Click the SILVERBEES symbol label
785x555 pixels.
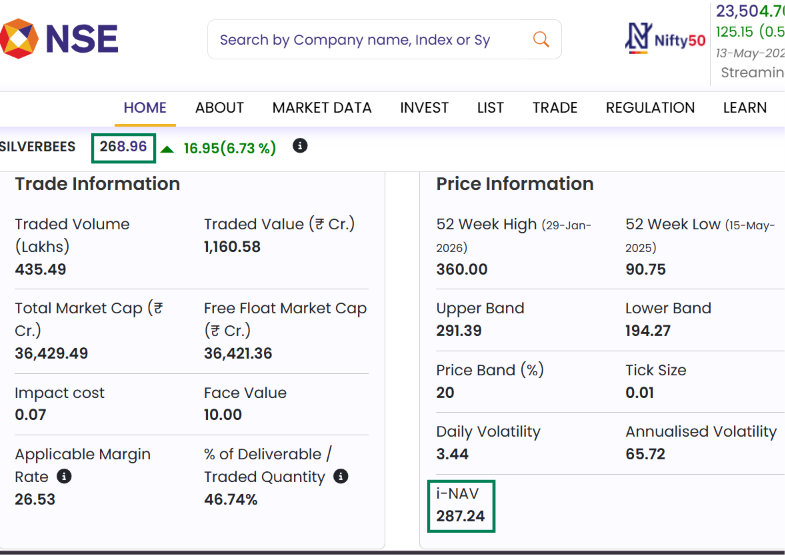[38, 147]
